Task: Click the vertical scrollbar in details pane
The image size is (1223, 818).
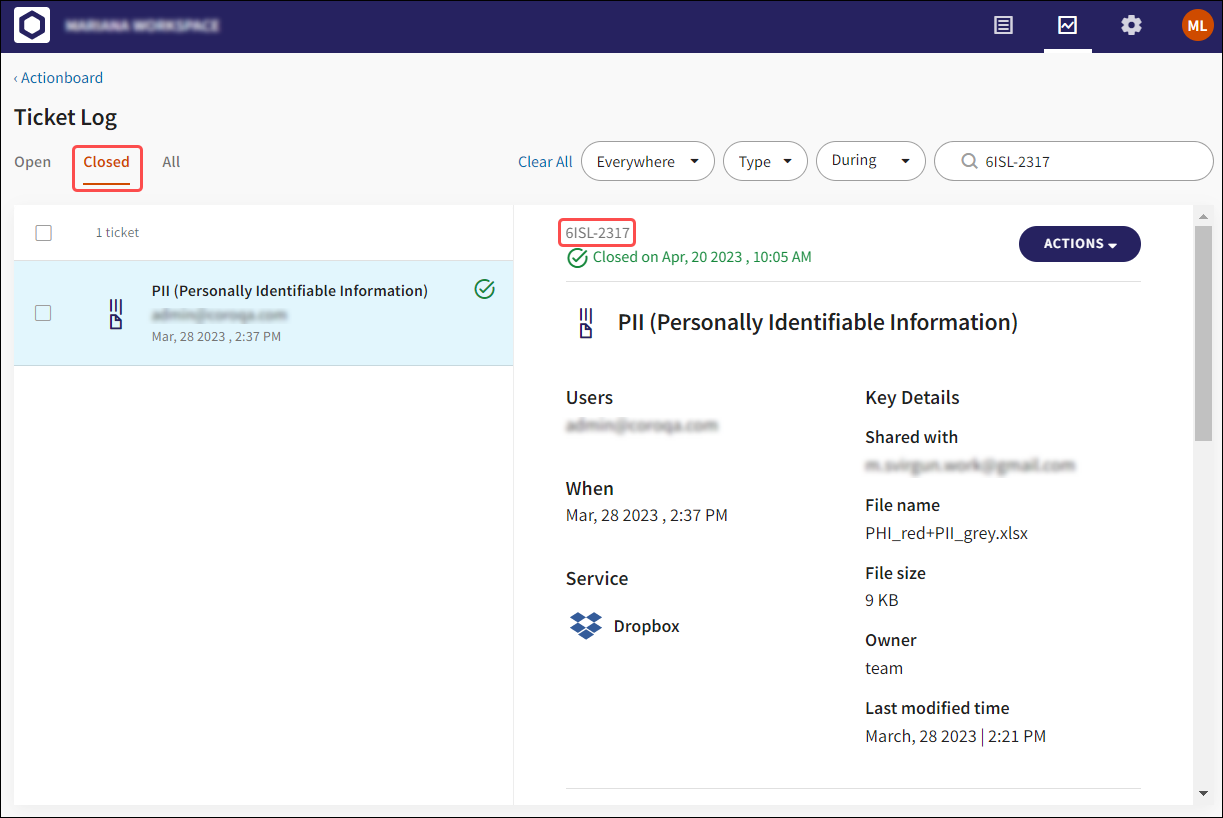Action: coord(1203,332)
